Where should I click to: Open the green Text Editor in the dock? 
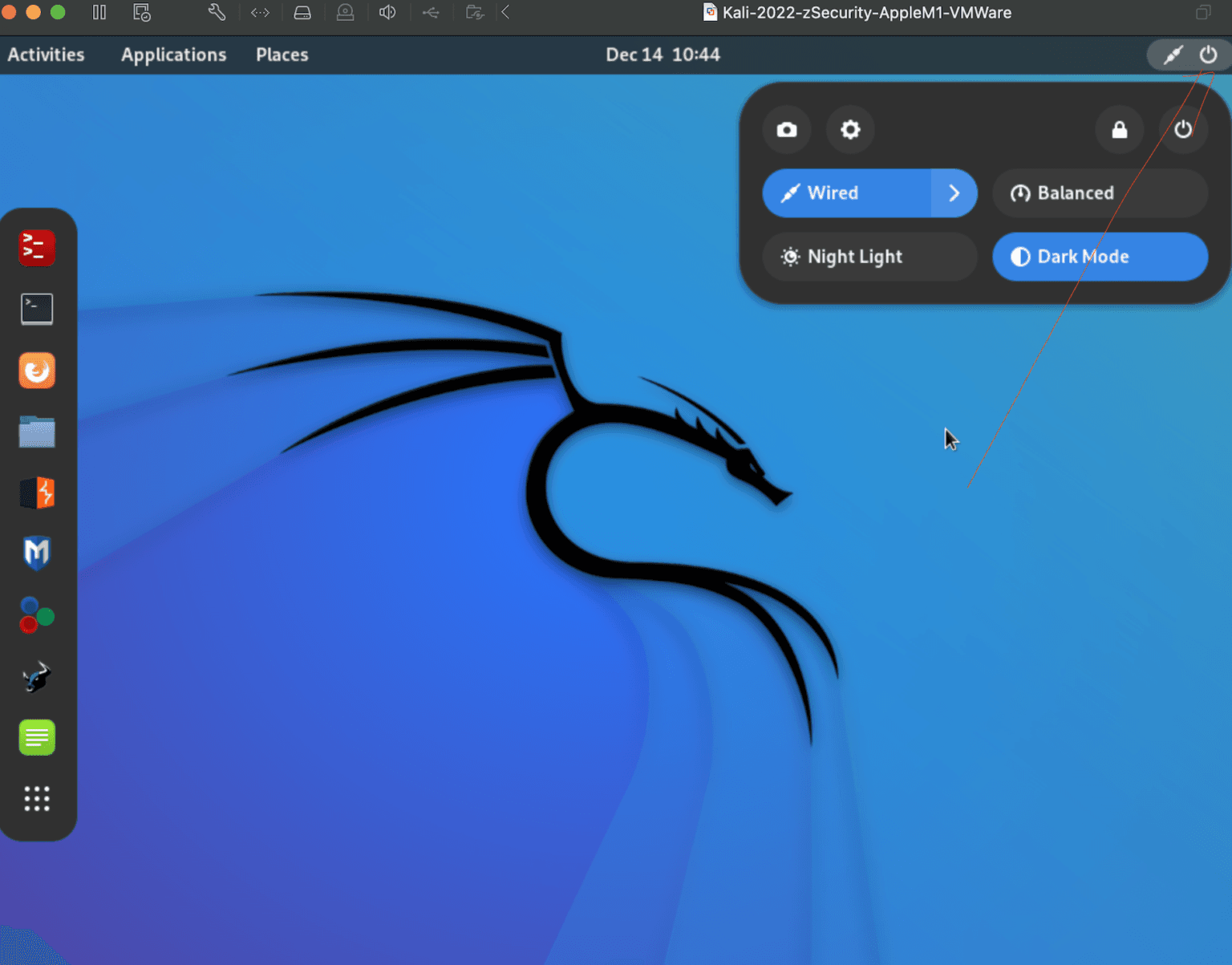(36, 737)
